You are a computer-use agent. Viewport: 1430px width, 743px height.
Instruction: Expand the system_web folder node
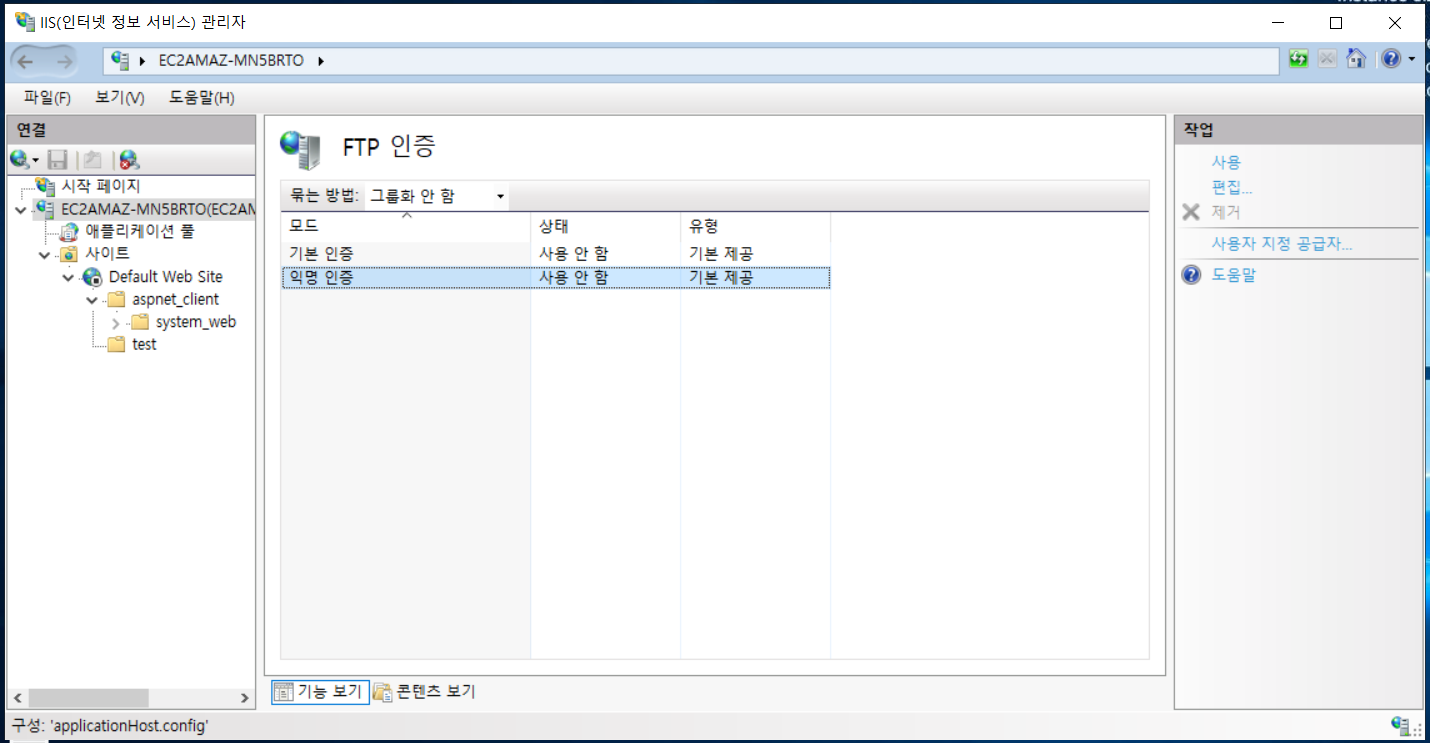[x=116, y=323]
